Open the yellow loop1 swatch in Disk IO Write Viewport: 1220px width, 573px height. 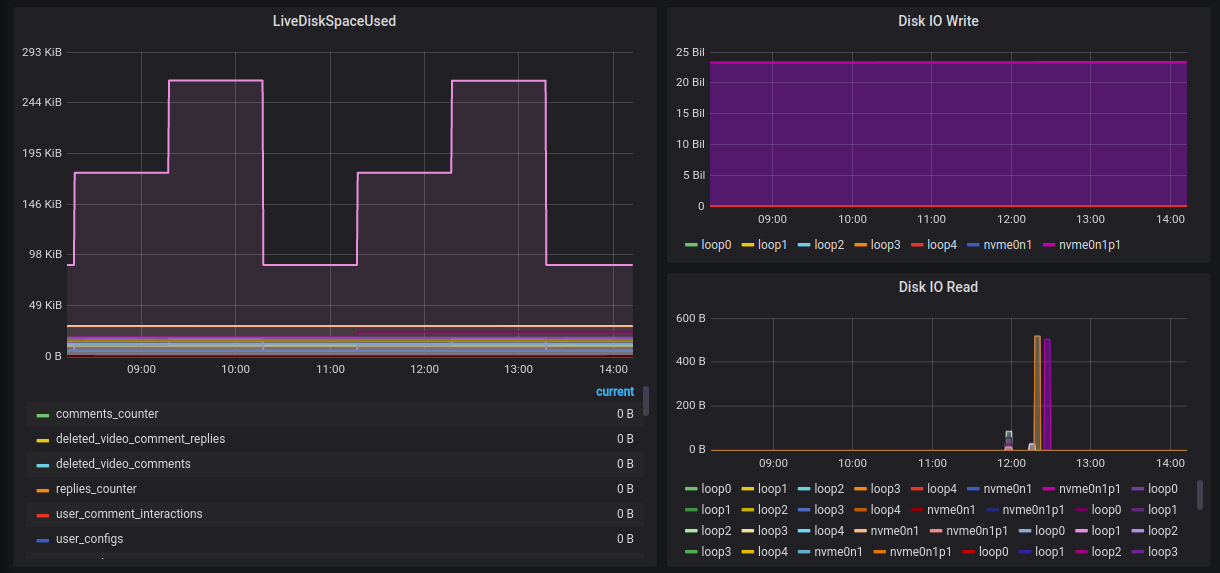pos(747,245)
